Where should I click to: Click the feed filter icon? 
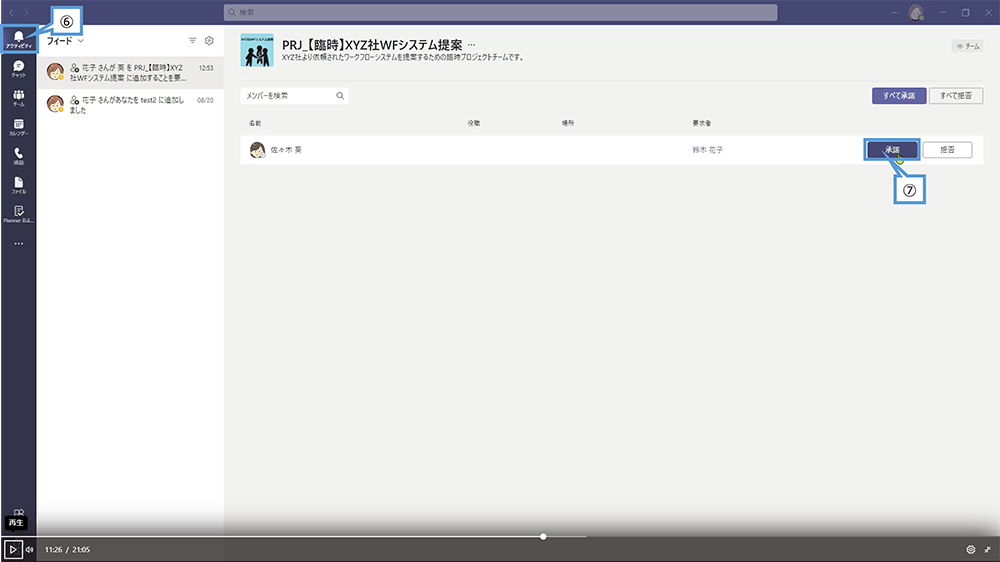pyautogui.click(x=192, y=40)
